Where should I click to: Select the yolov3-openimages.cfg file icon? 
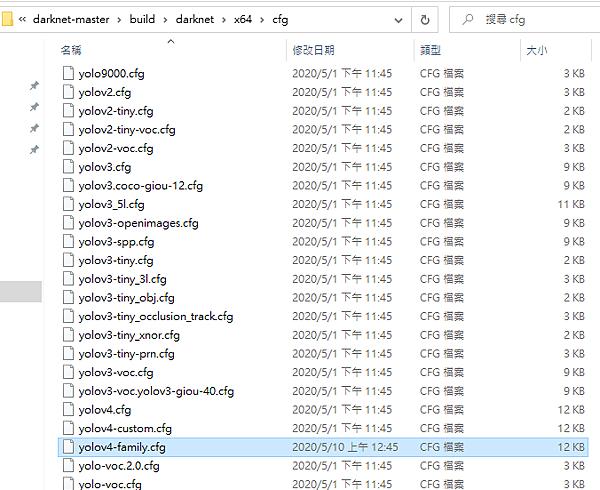point(68,223)
